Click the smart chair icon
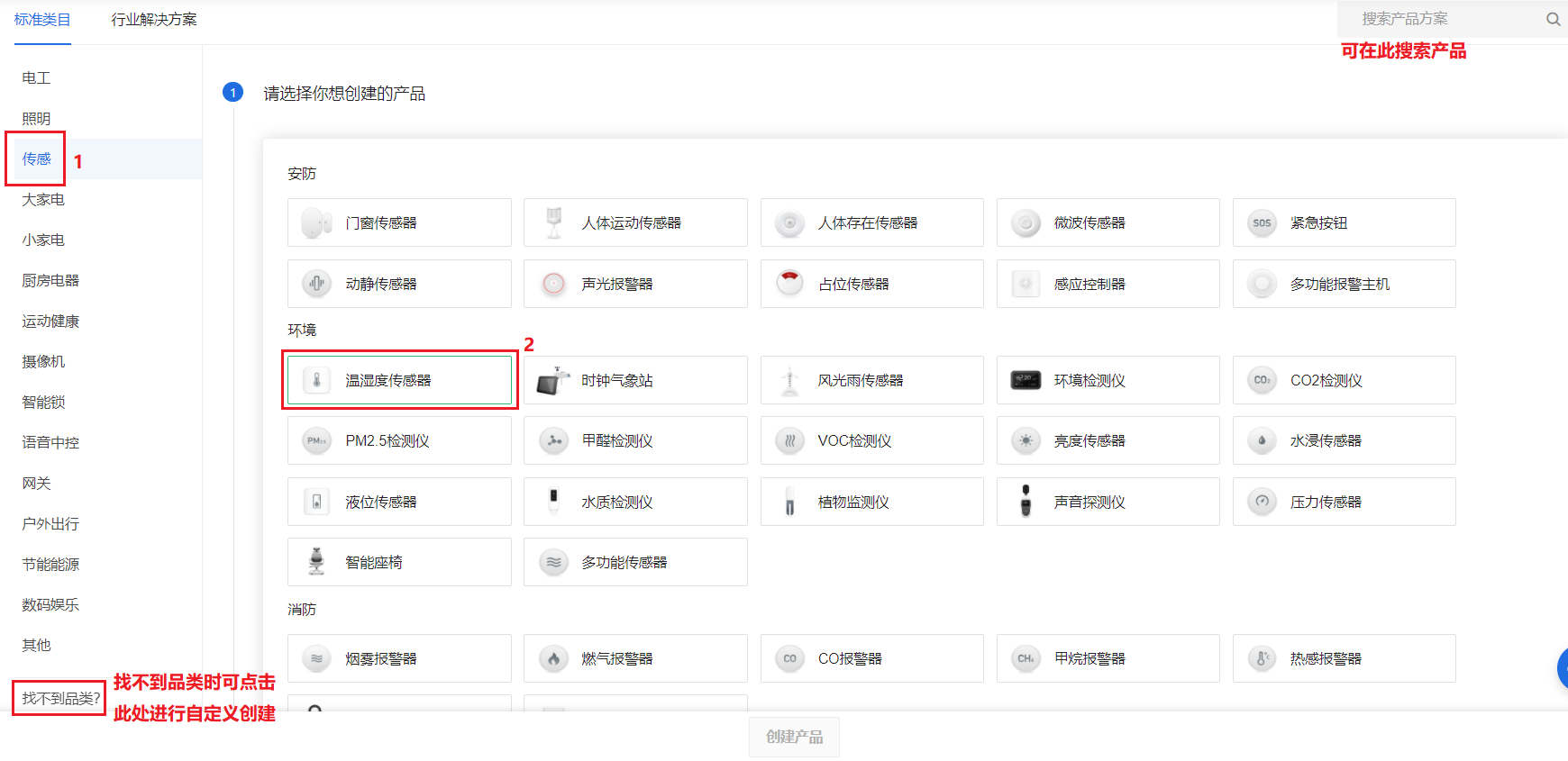 pyautogui.click(x=316, y=562)
